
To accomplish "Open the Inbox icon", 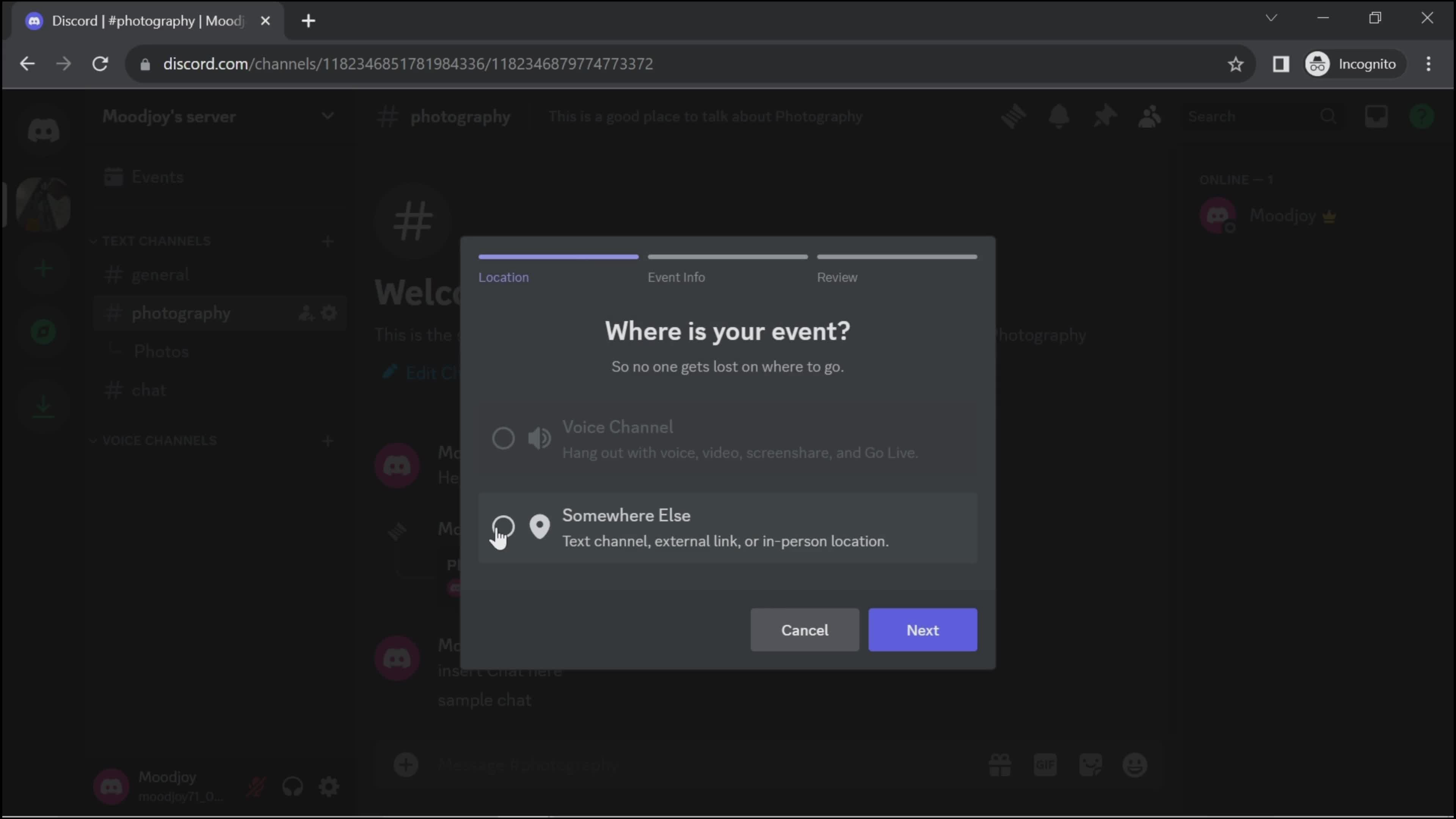I will point(1376,116).
